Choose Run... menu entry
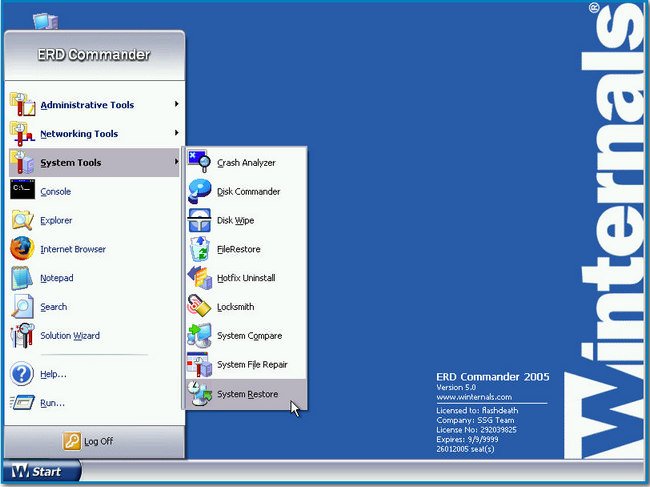This screenshot has width=650, height=487. 94,402
